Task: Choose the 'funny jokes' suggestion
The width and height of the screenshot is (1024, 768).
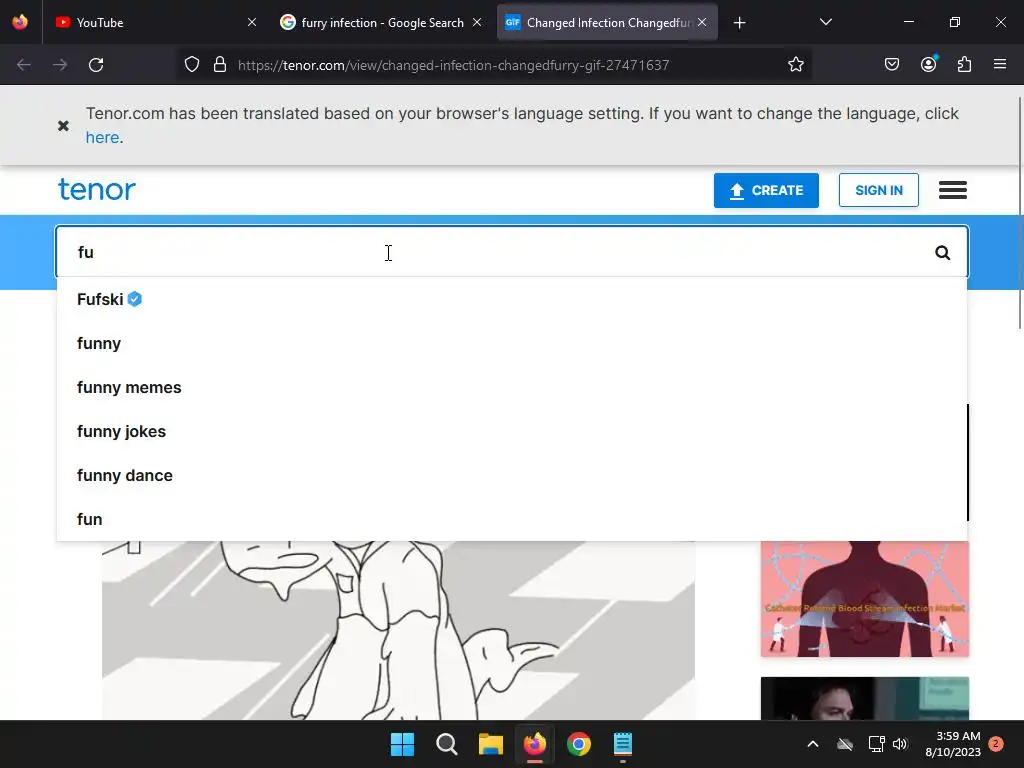Action: (511, 432)
